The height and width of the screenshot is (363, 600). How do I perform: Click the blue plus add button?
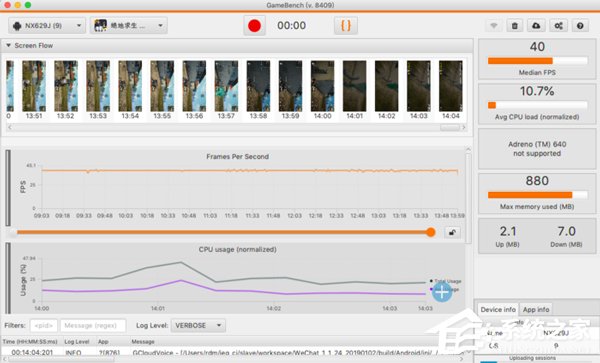[x=442, y=292]
